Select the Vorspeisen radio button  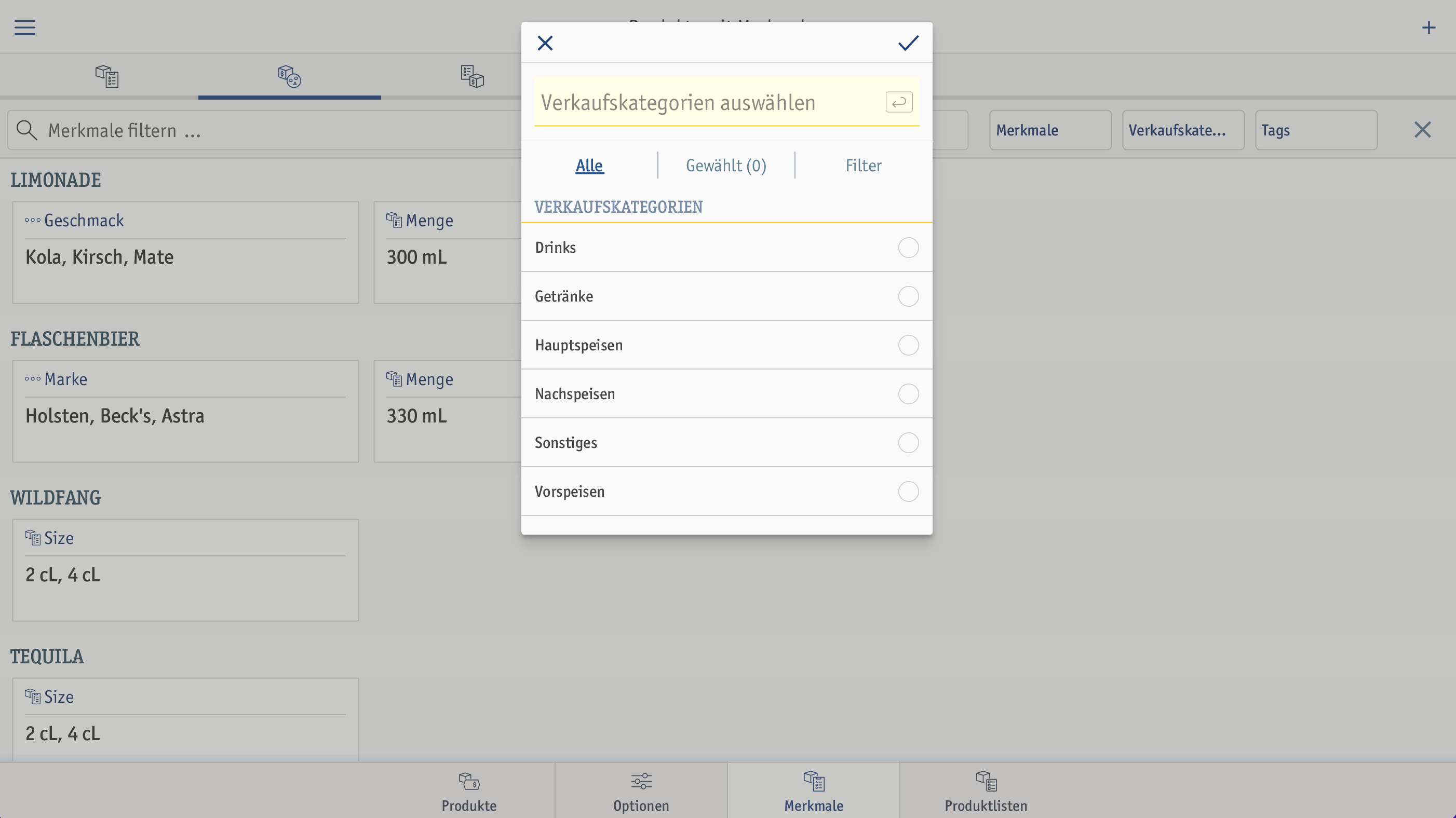click(908, 492)
